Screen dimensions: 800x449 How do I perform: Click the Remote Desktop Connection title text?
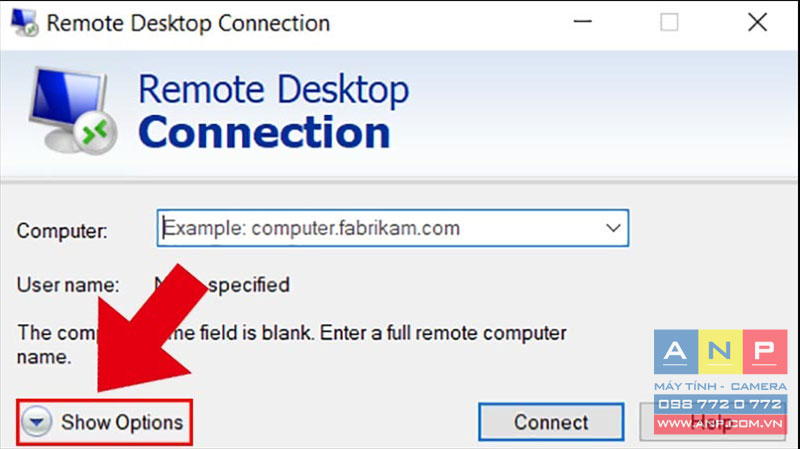[x=188, y=23]
